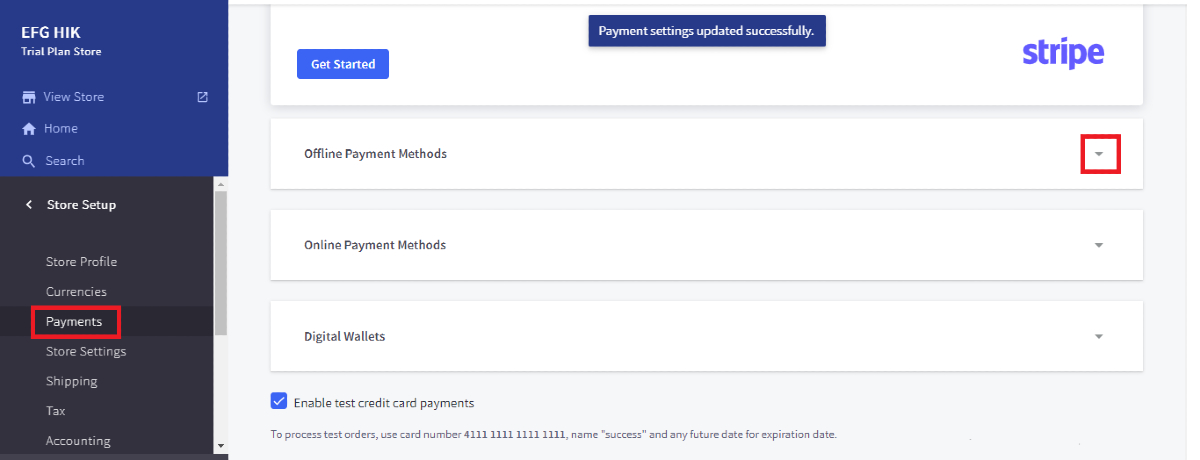The height and width of the screenshot is (460, 1200).
Task: Open Accounting menu item
Action: tap(78, 441)
